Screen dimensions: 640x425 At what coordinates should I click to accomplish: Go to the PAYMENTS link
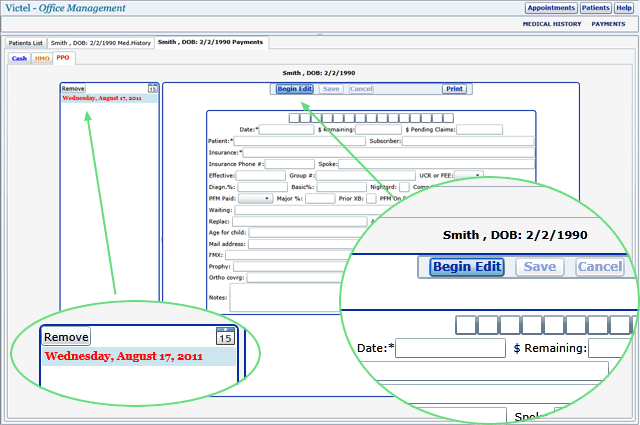coord(608,24)
